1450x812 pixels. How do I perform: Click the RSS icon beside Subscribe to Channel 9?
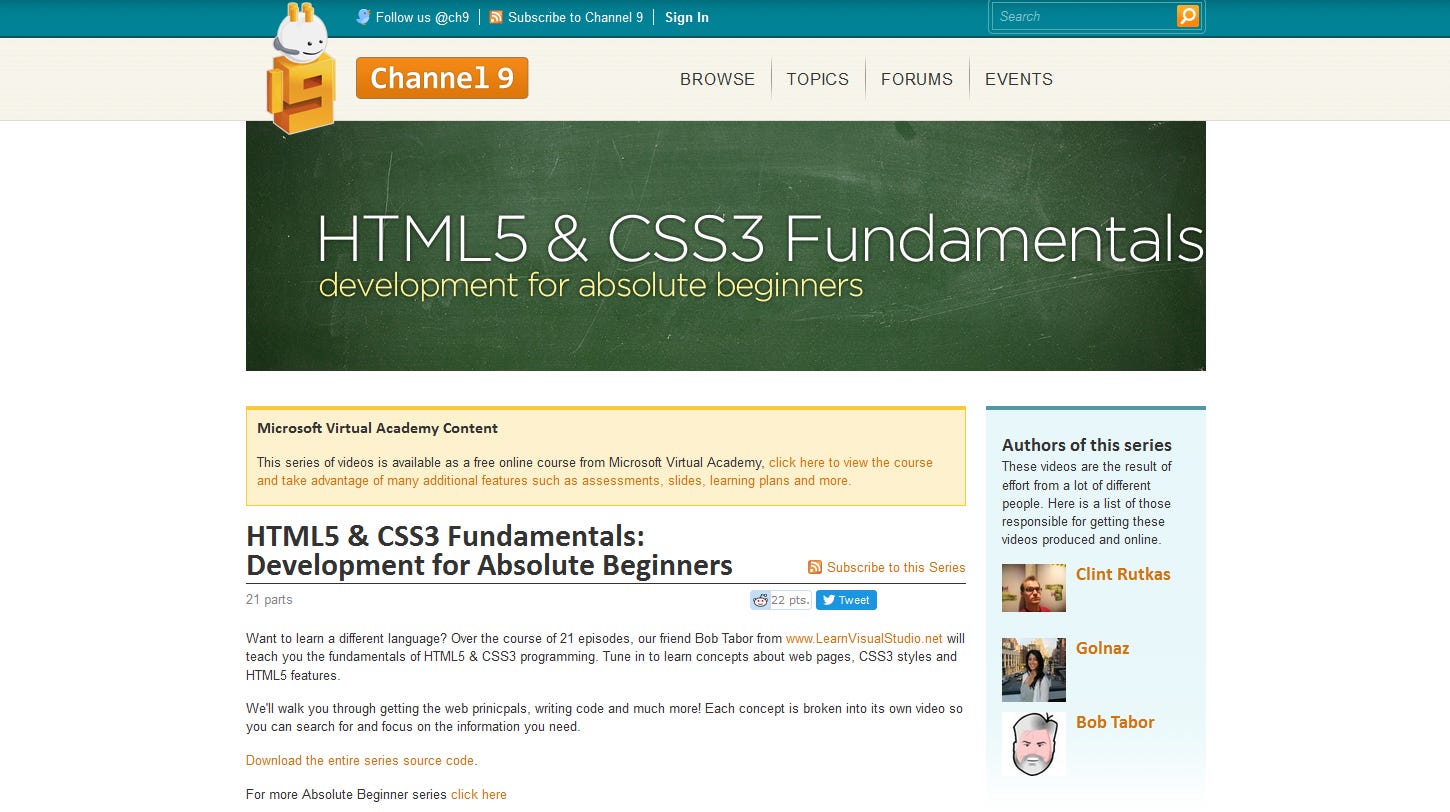pos(496,16)
